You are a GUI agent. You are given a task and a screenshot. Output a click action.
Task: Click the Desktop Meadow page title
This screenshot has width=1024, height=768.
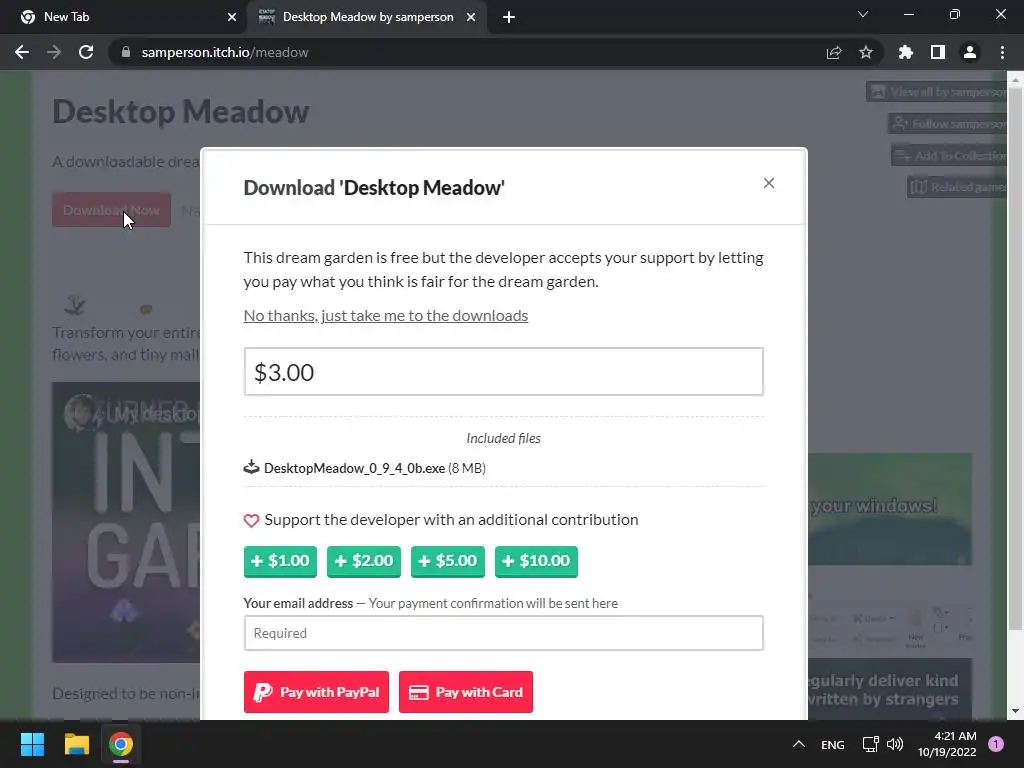tap(181, 112)
